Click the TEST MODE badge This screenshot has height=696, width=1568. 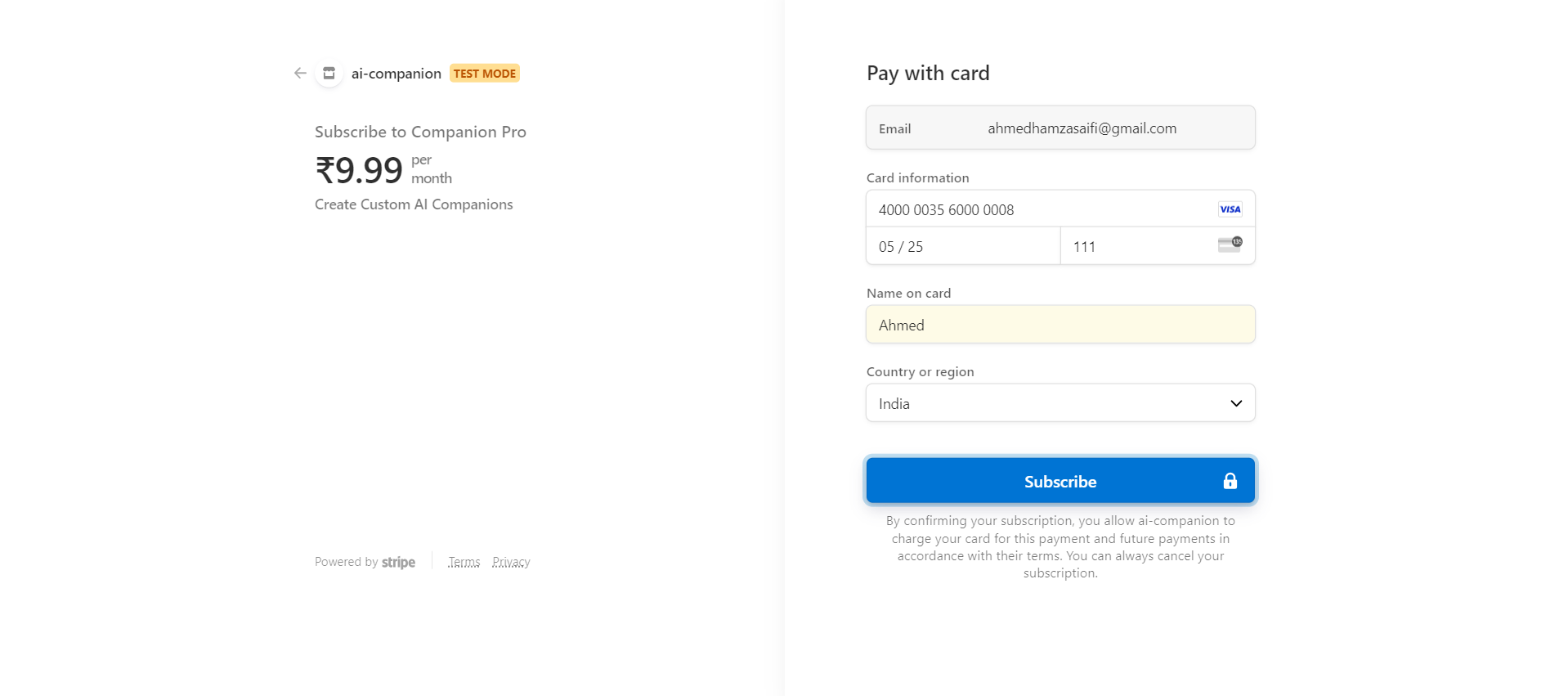point(484,73)
